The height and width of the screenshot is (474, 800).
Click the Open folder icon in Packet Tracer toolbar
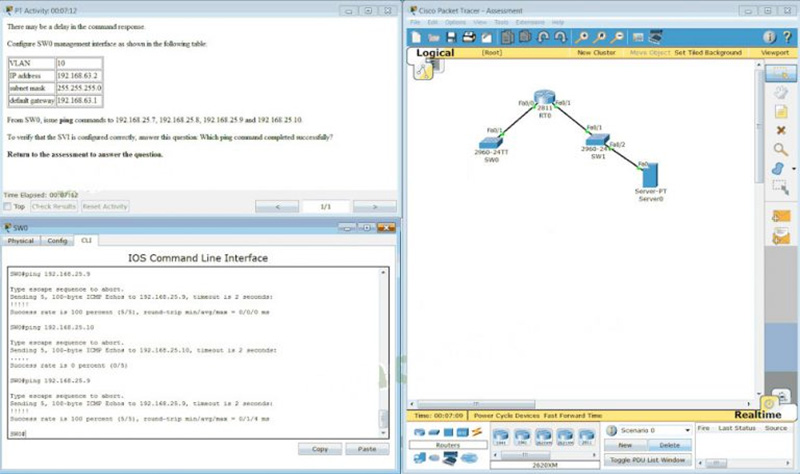434,37
